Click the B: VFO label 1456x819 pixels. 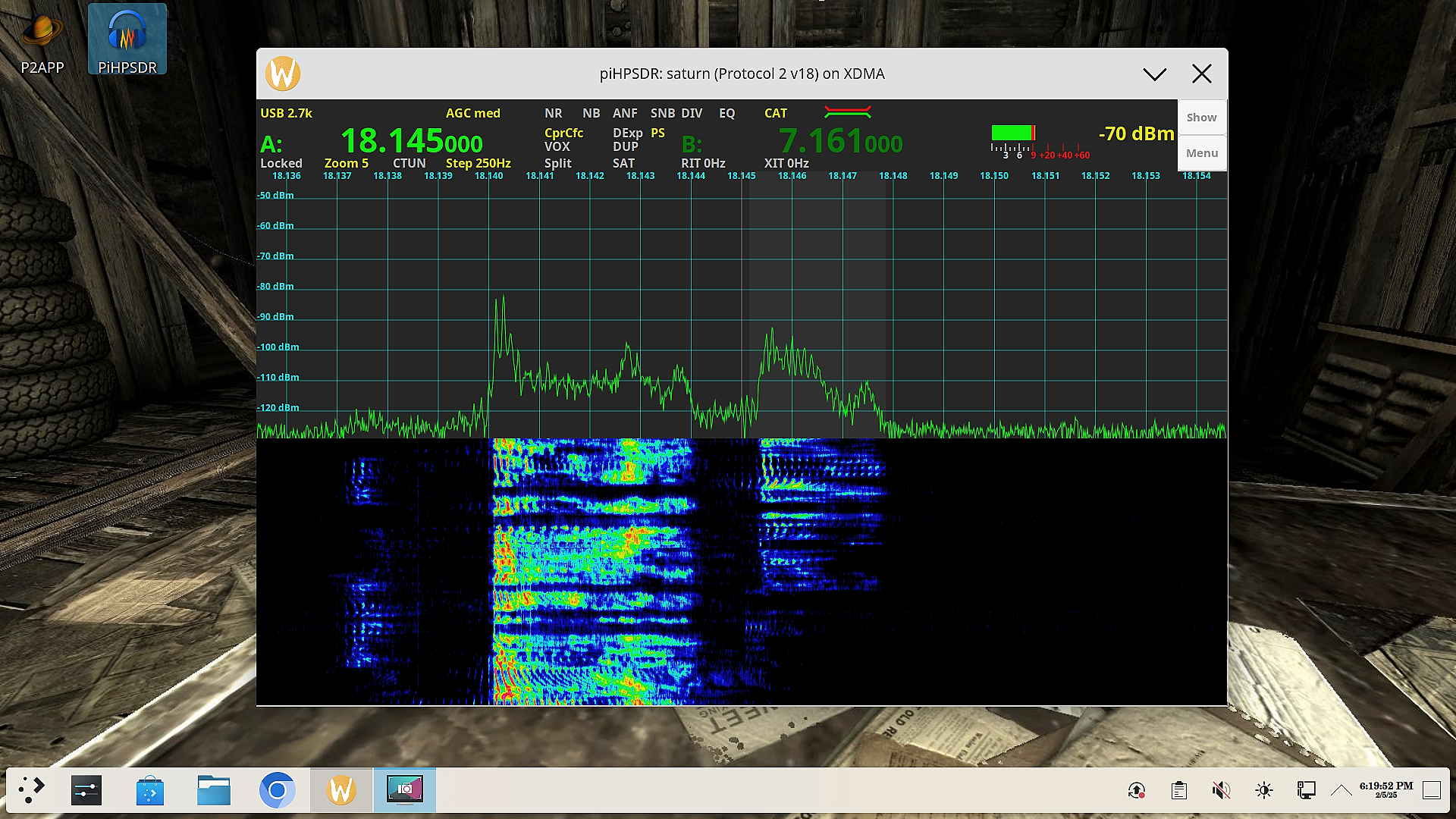tap(692, 144)
